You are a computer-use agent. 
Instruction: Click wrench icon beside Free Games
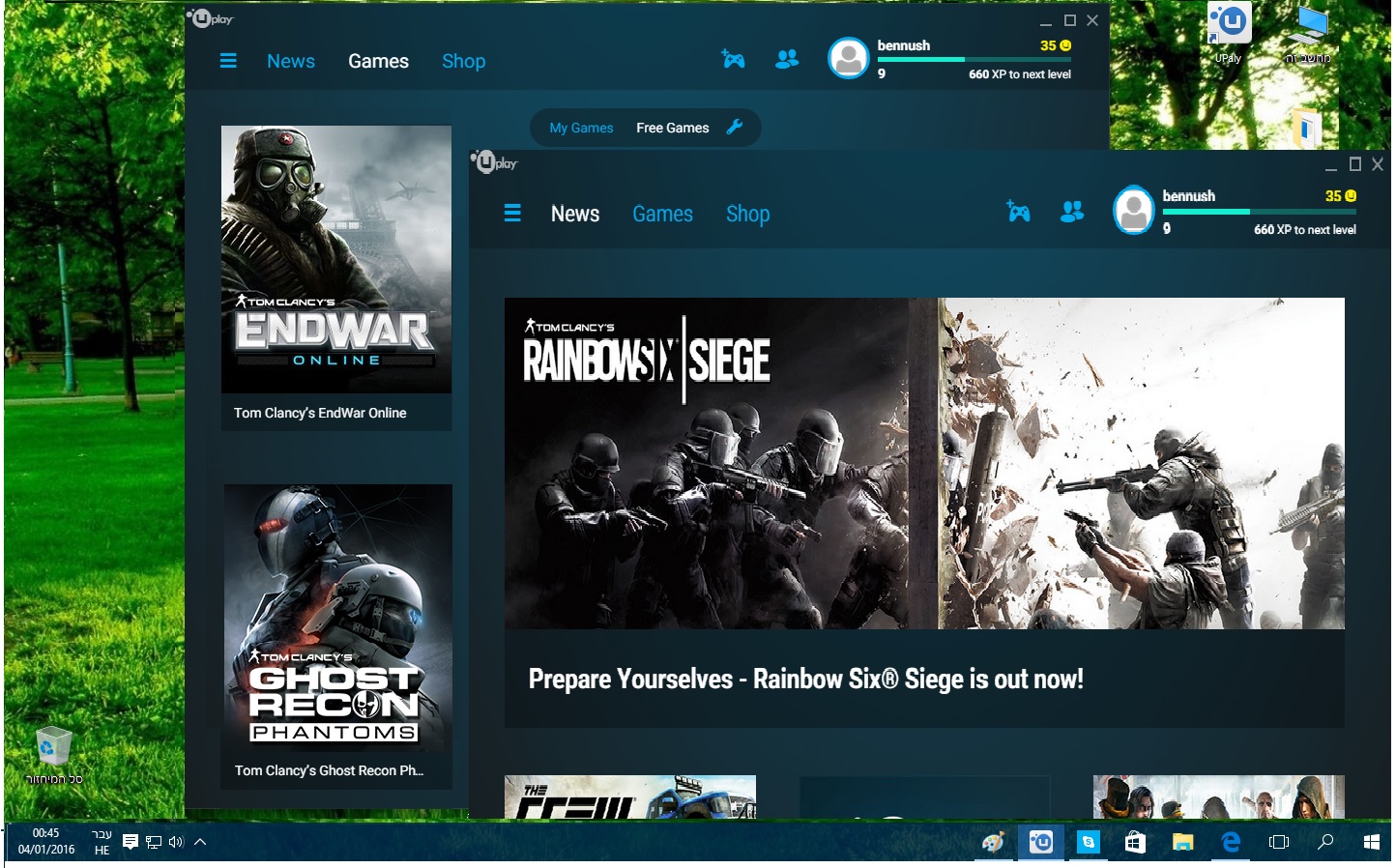(x=735, y=127)
